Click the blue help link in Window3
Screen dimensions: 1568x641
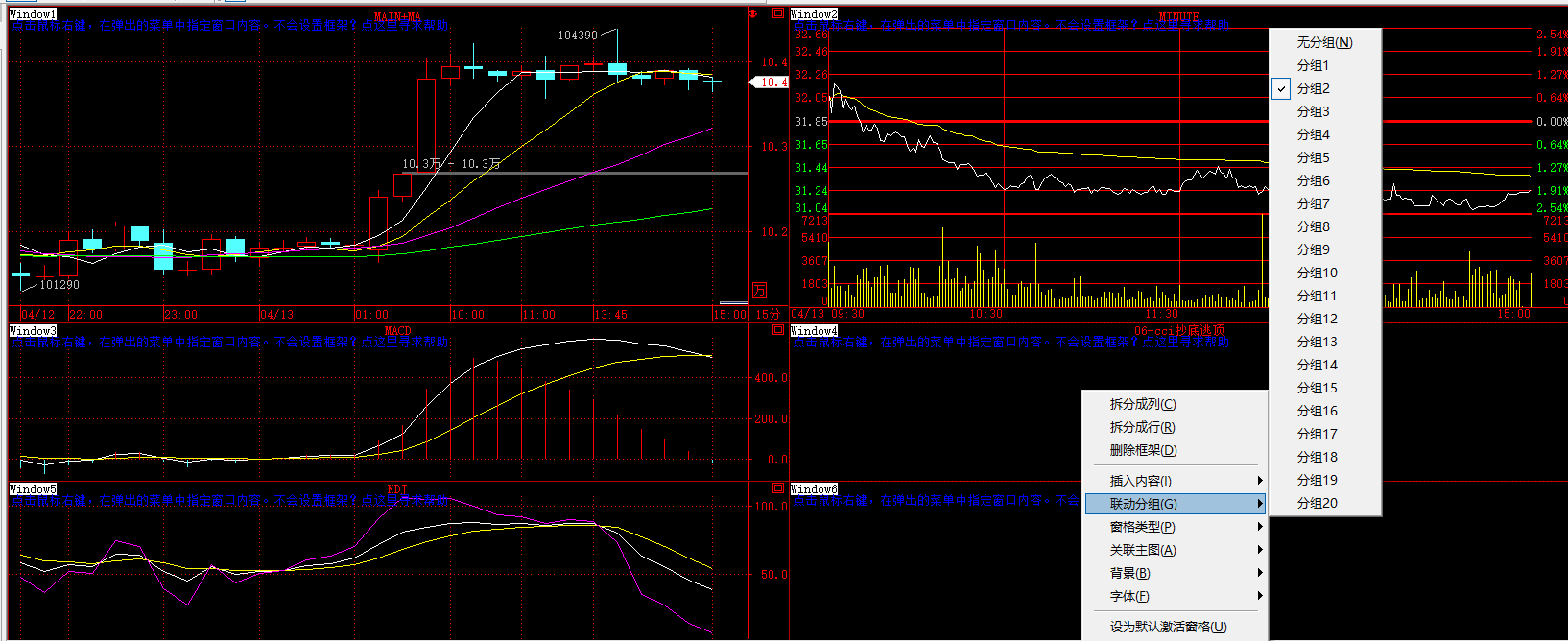pos(229,342)
